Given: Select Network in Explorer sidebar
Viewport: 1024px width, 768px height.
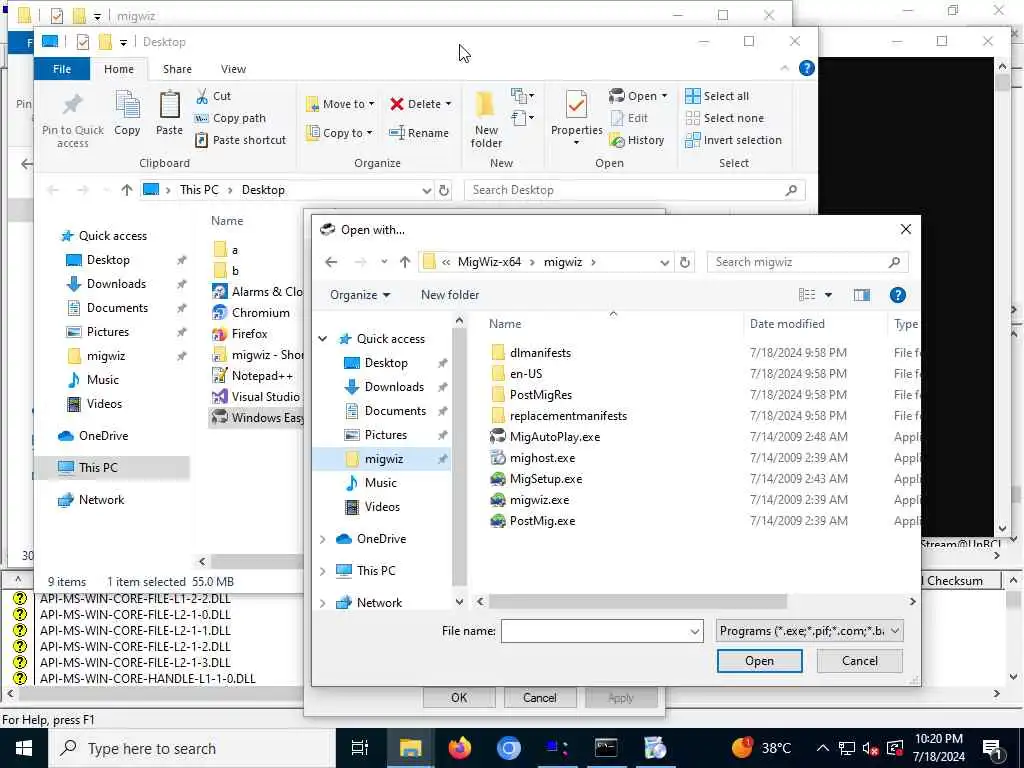Looking at the screenshot, I should pyautogui.click(x=101, y=500).
